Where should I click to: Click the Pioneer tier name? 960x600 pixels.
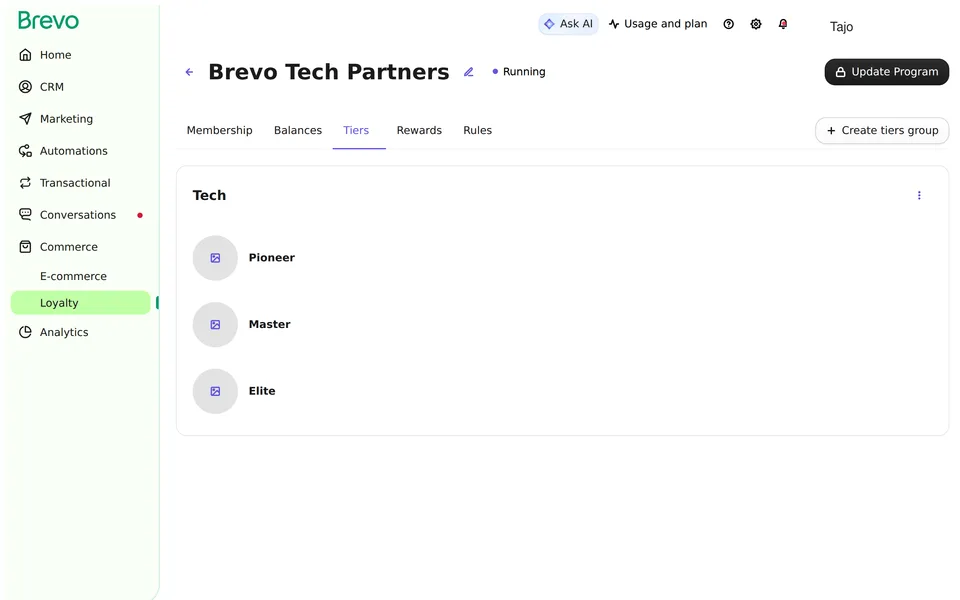pos(272,258)
